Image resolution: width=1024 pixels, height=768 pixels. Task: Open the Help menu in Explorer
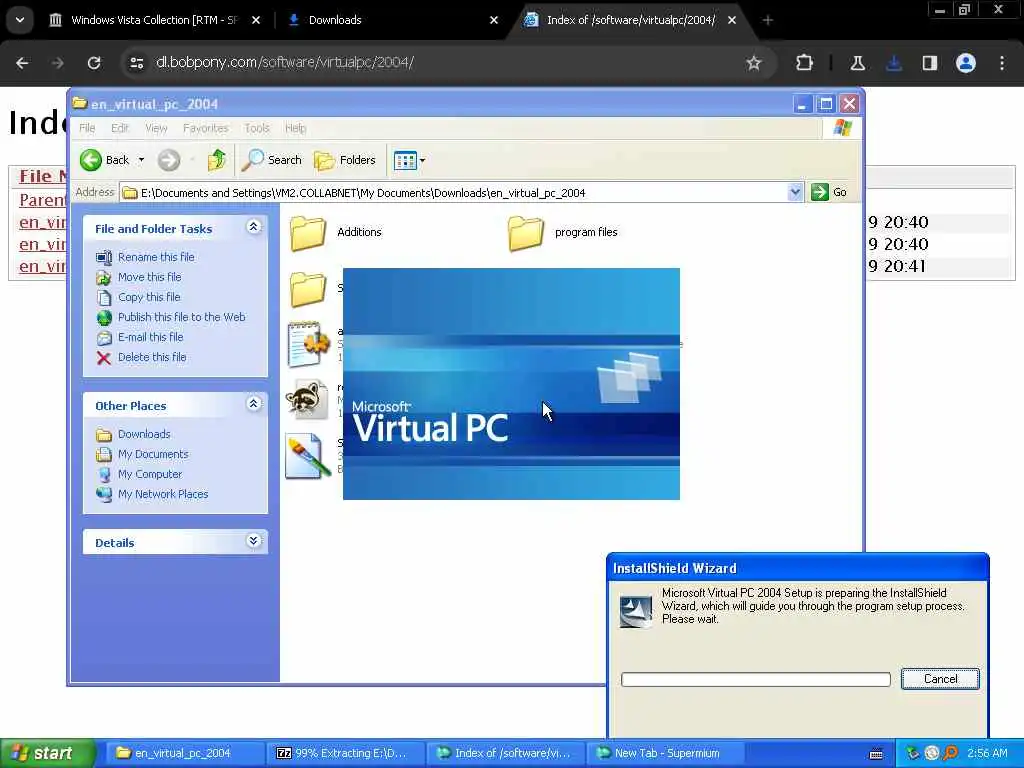click(295, 128)
